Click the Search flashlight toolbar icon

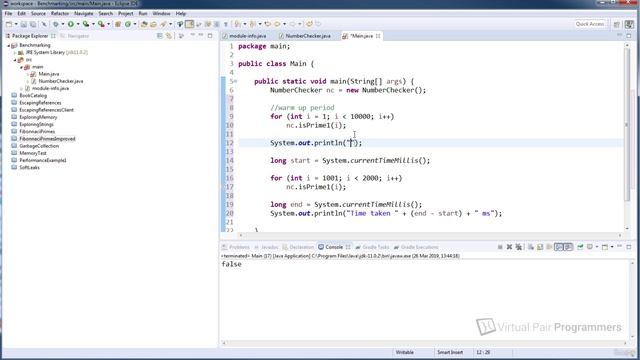click(x=164, y=24)
